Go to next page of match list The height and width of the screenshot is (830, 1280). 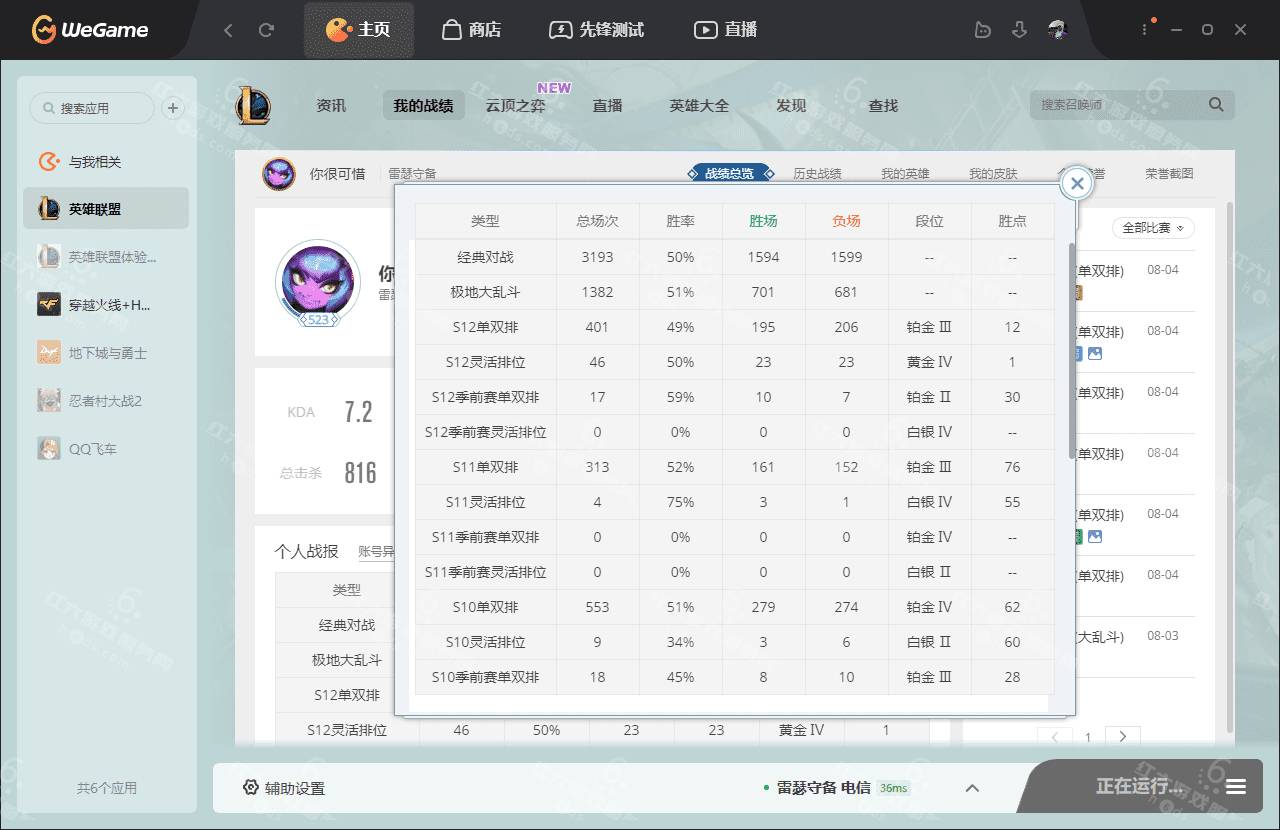click(1123, 736)
